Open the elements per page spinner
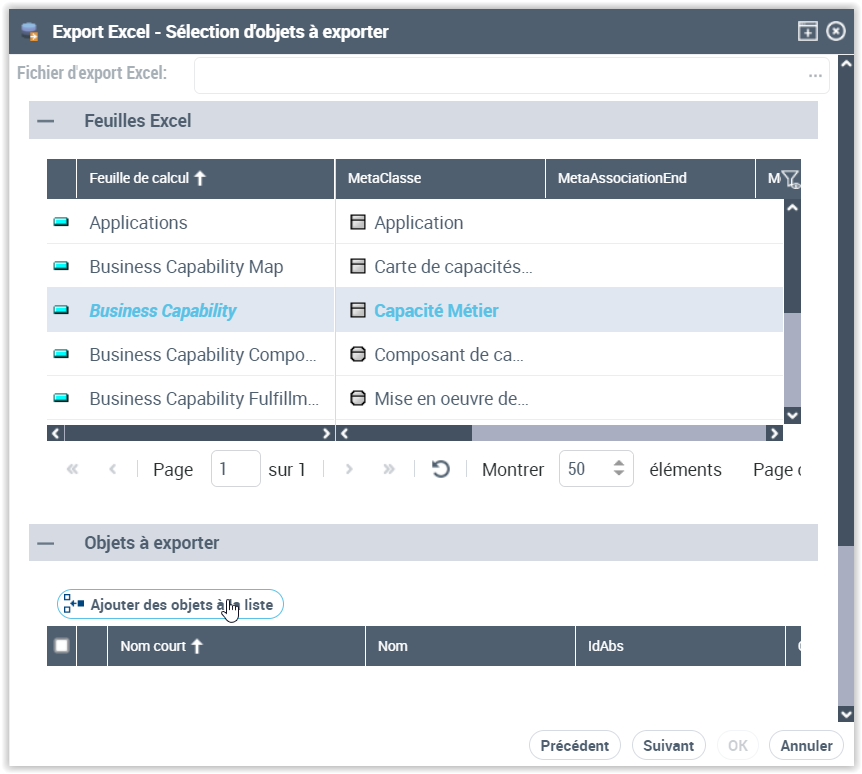862x774 pixels. coord(619,469)
